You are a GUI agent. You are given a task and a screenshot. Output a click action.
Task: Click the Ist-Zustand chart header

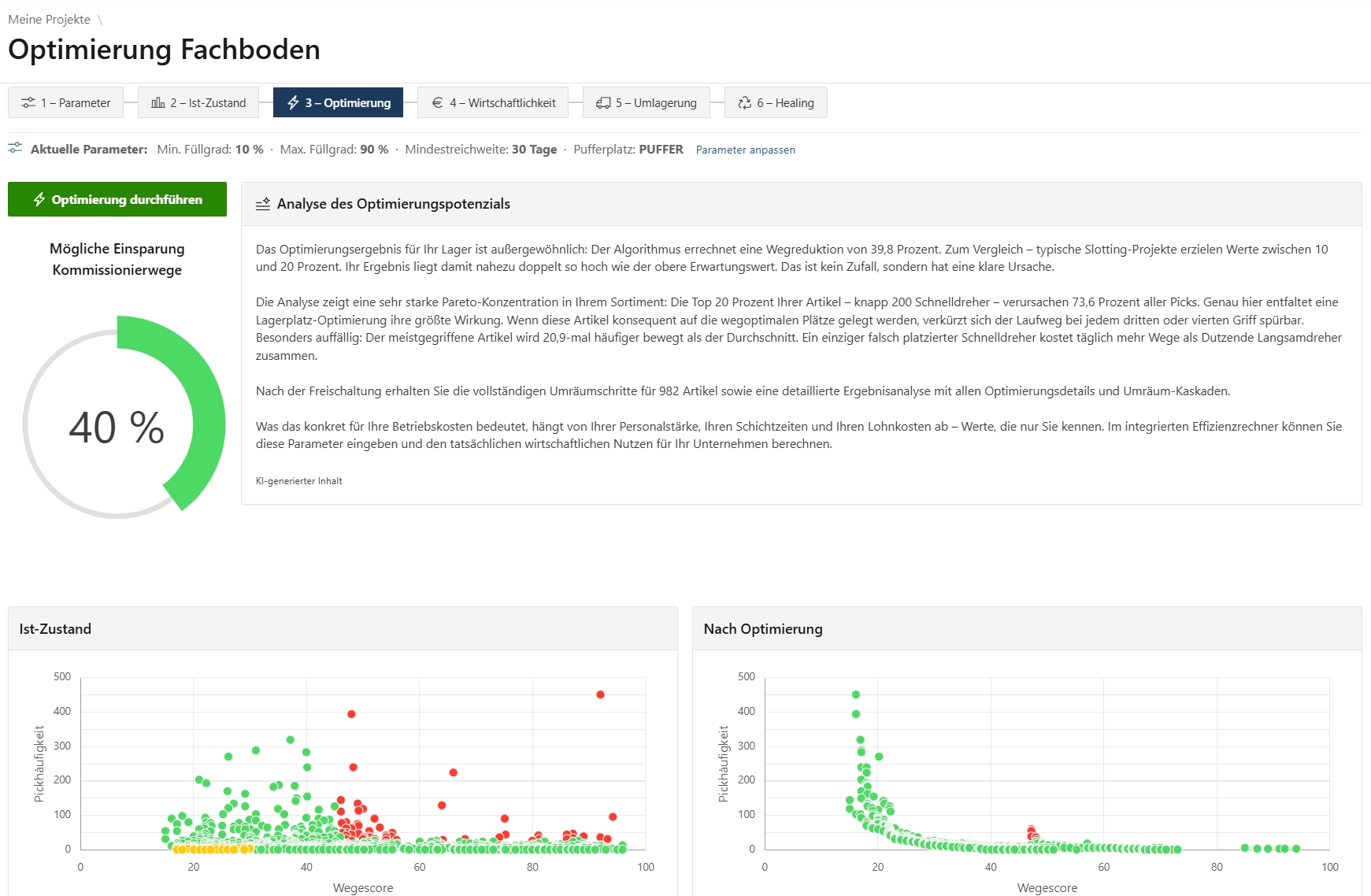343,628
